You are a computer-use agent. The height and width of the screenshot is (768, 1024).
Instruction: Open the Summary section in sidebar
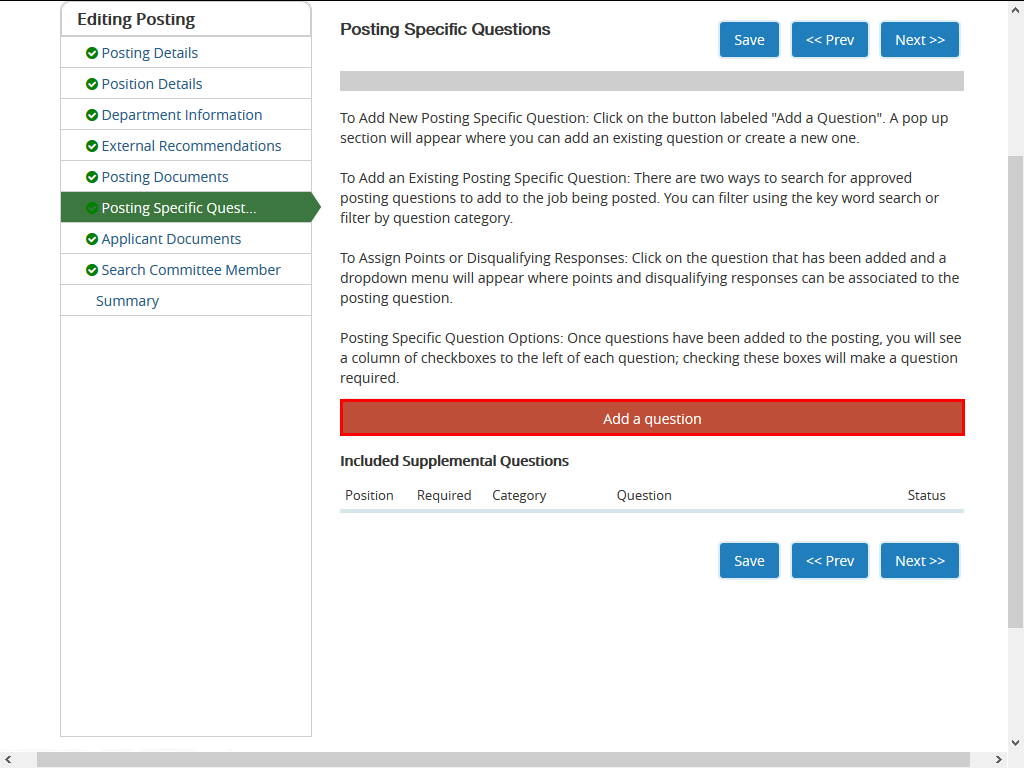[127, 301]
